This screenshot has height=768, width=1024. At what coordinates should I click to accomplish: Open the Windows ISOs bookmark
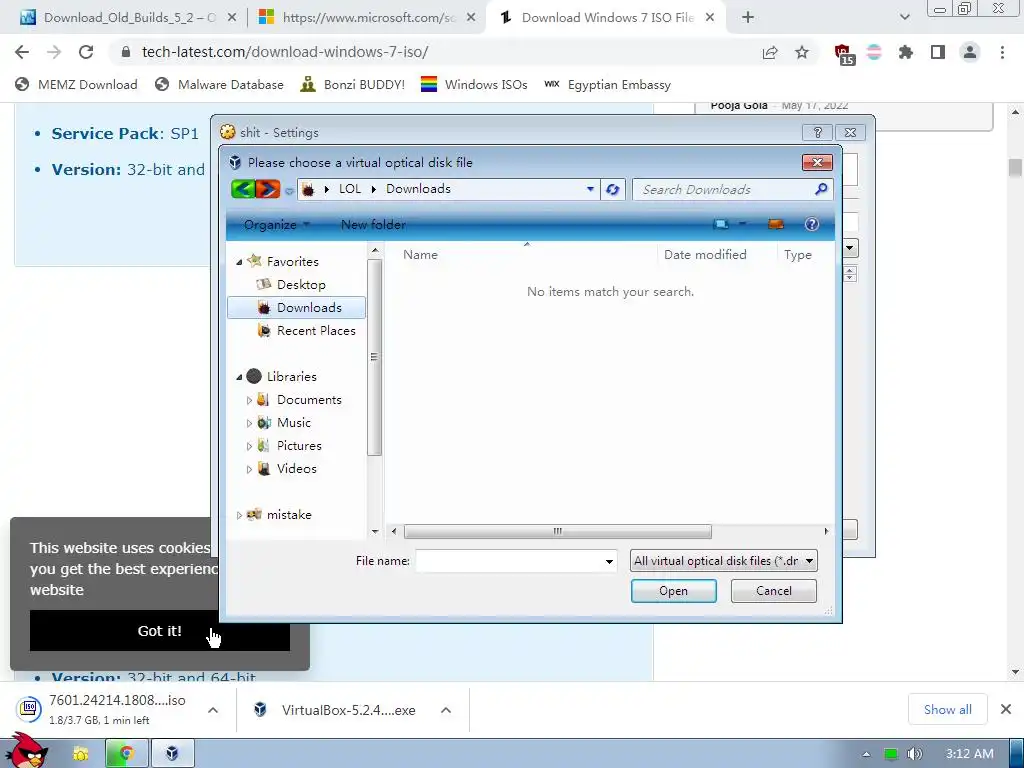point(473,85)
